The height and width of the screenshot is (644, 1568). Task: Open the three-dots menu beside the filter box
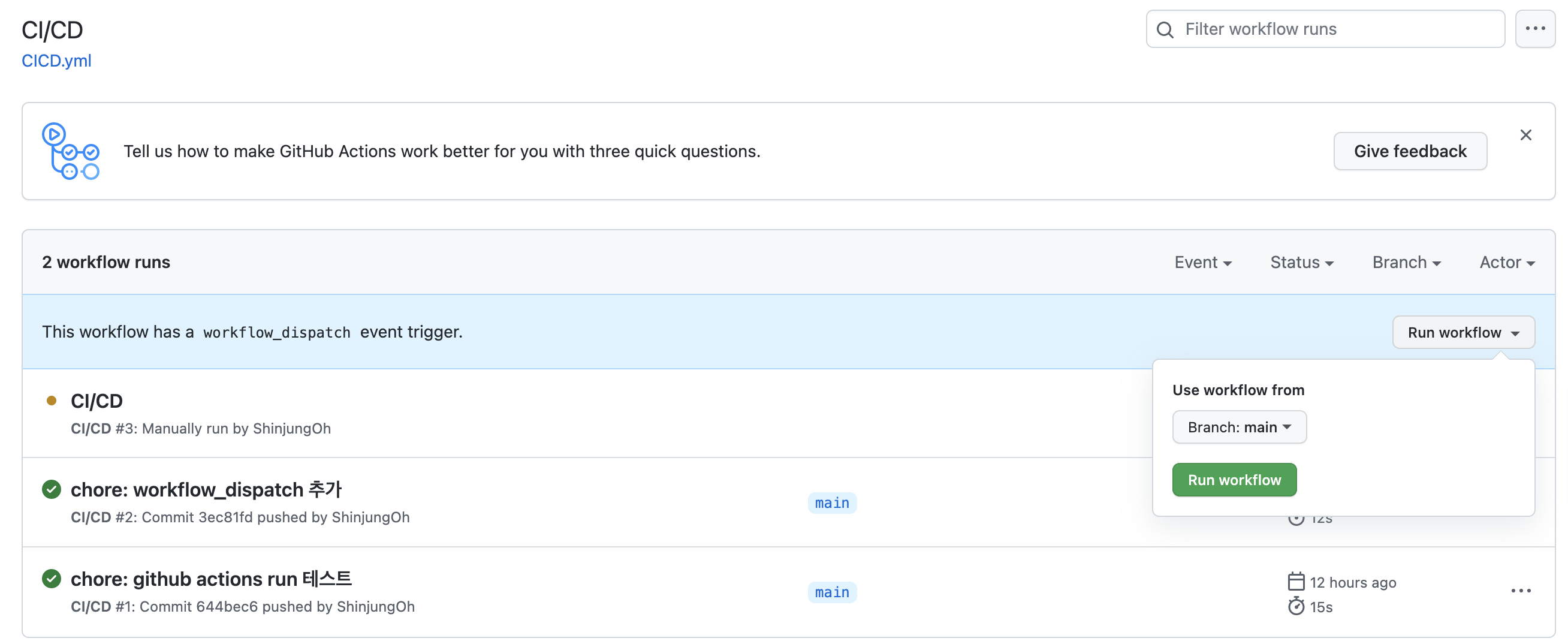[1535, 29]
